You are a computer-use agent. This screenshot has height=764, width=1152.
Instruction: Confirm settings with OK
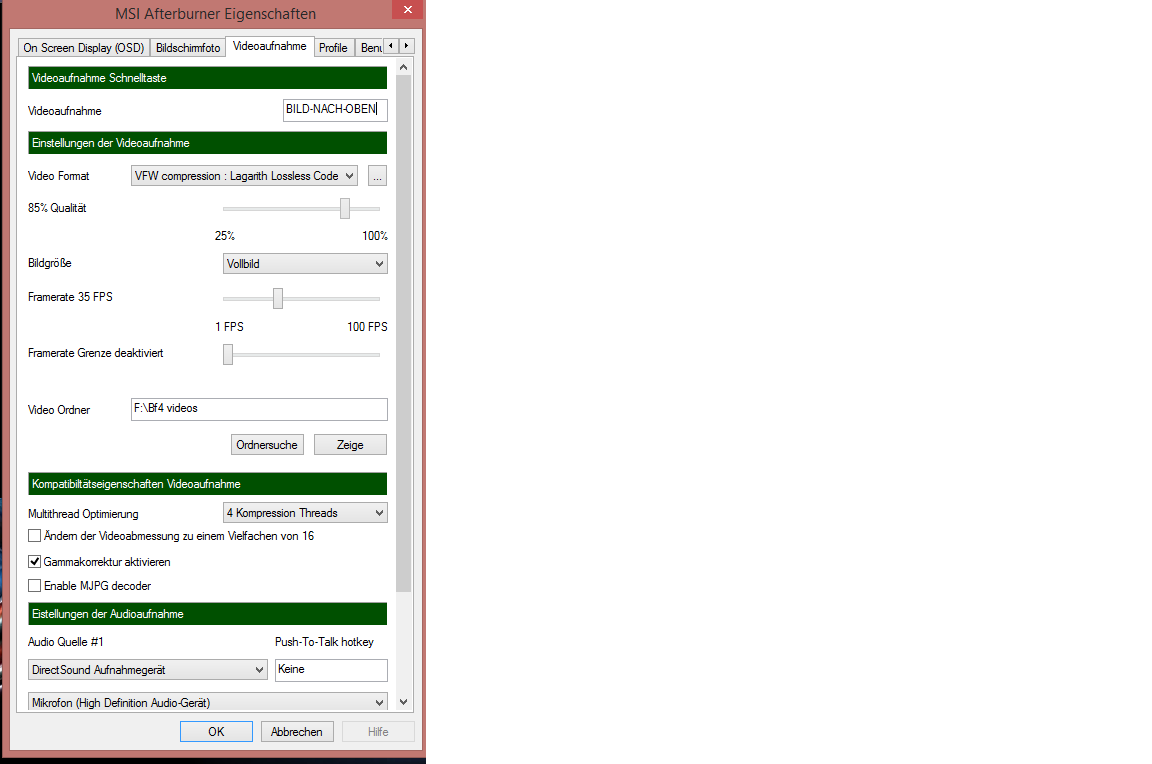click(x=217, y=732)
